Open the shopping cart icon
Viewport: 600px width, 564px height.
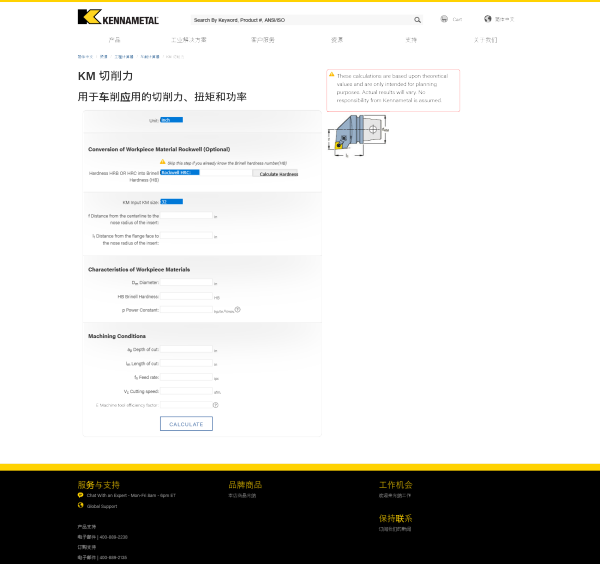[444, 19]
